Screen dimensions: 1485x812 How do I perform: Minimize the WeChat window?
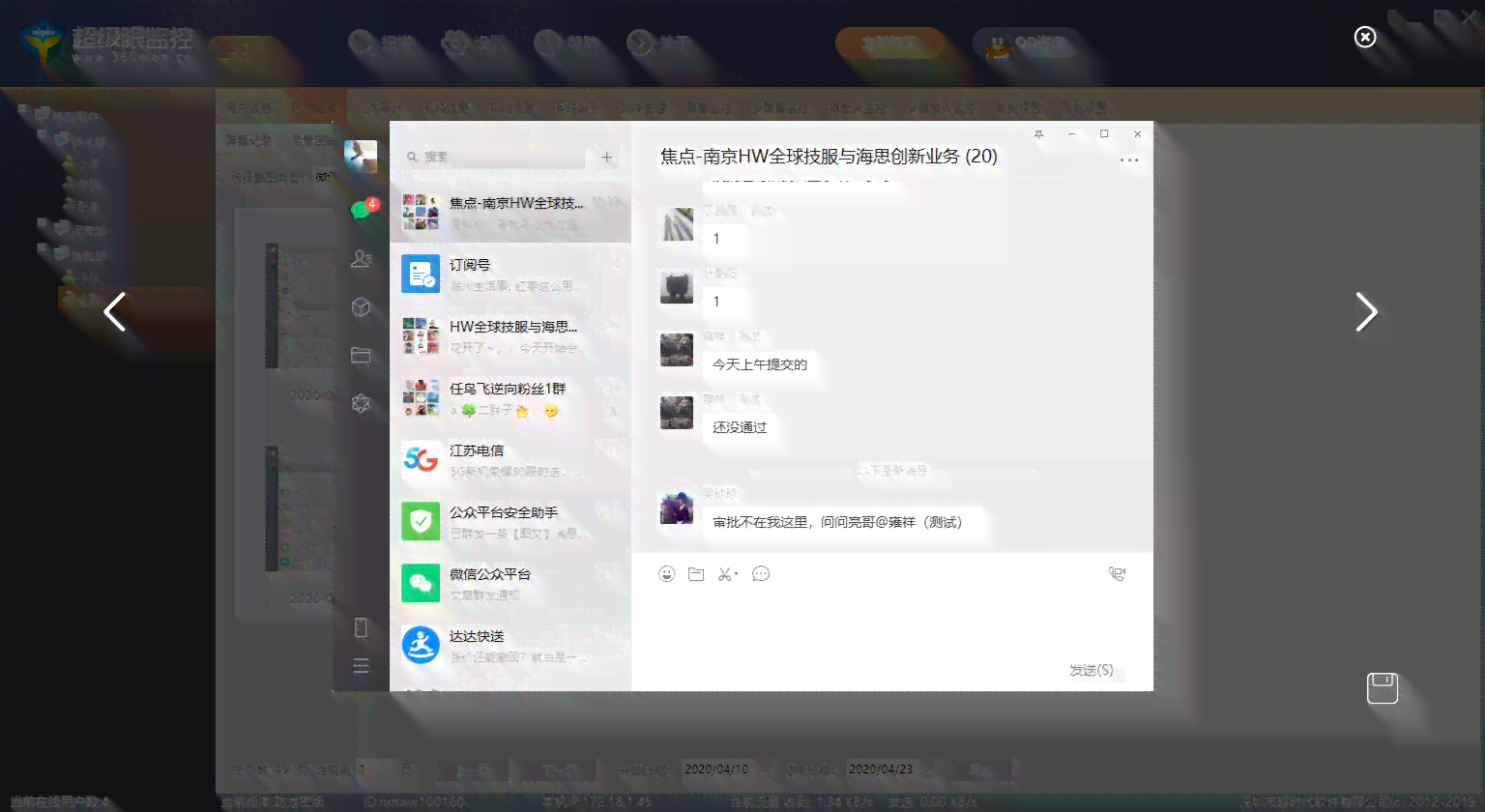click(x=1071, y=134)
